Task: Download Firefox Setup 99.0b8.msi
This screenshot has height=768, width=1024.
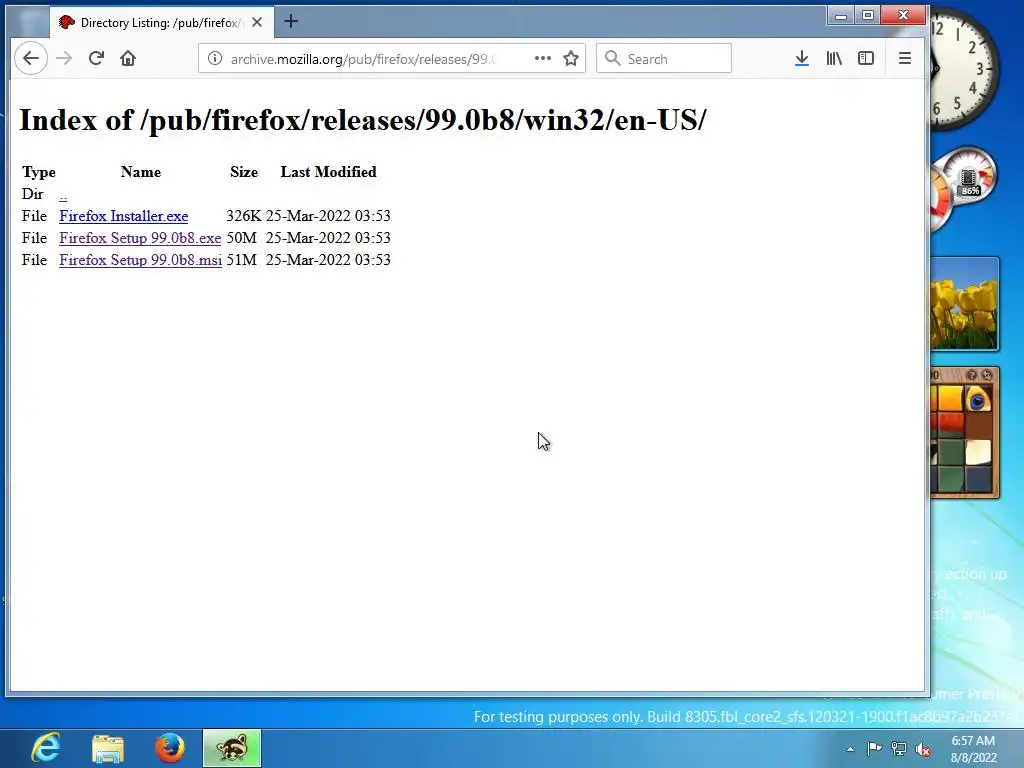Action: tap(140, 260)
